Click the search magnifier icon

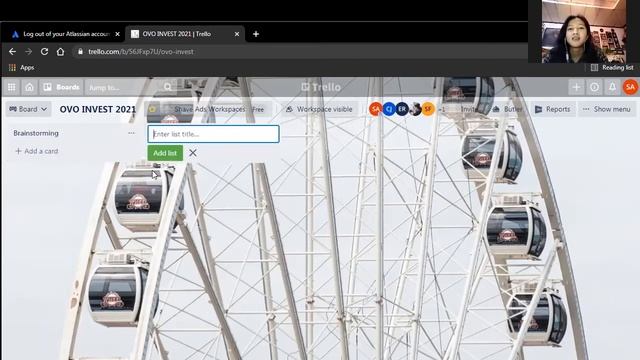coord(167,87)
